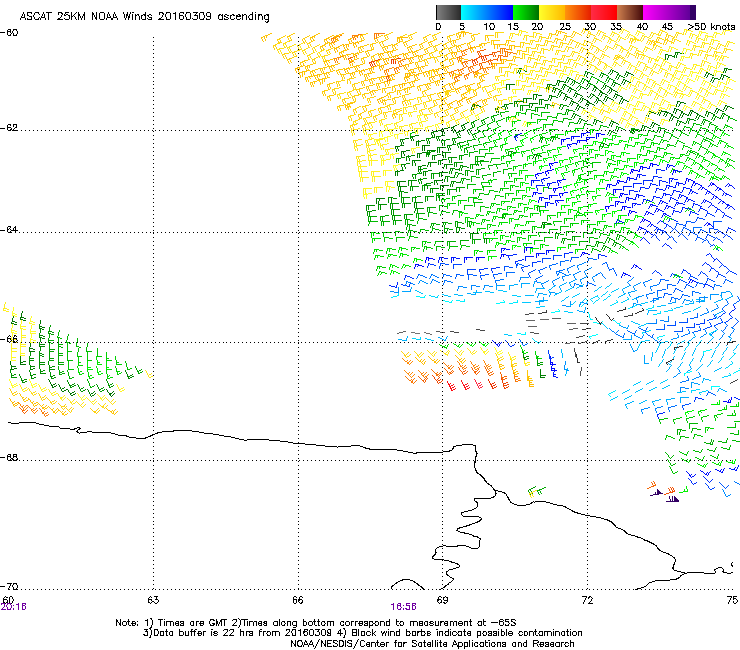740x650 pixels.
Task: Pick the brown 35-40 knots color bar segment
Action: click(630, 12)
